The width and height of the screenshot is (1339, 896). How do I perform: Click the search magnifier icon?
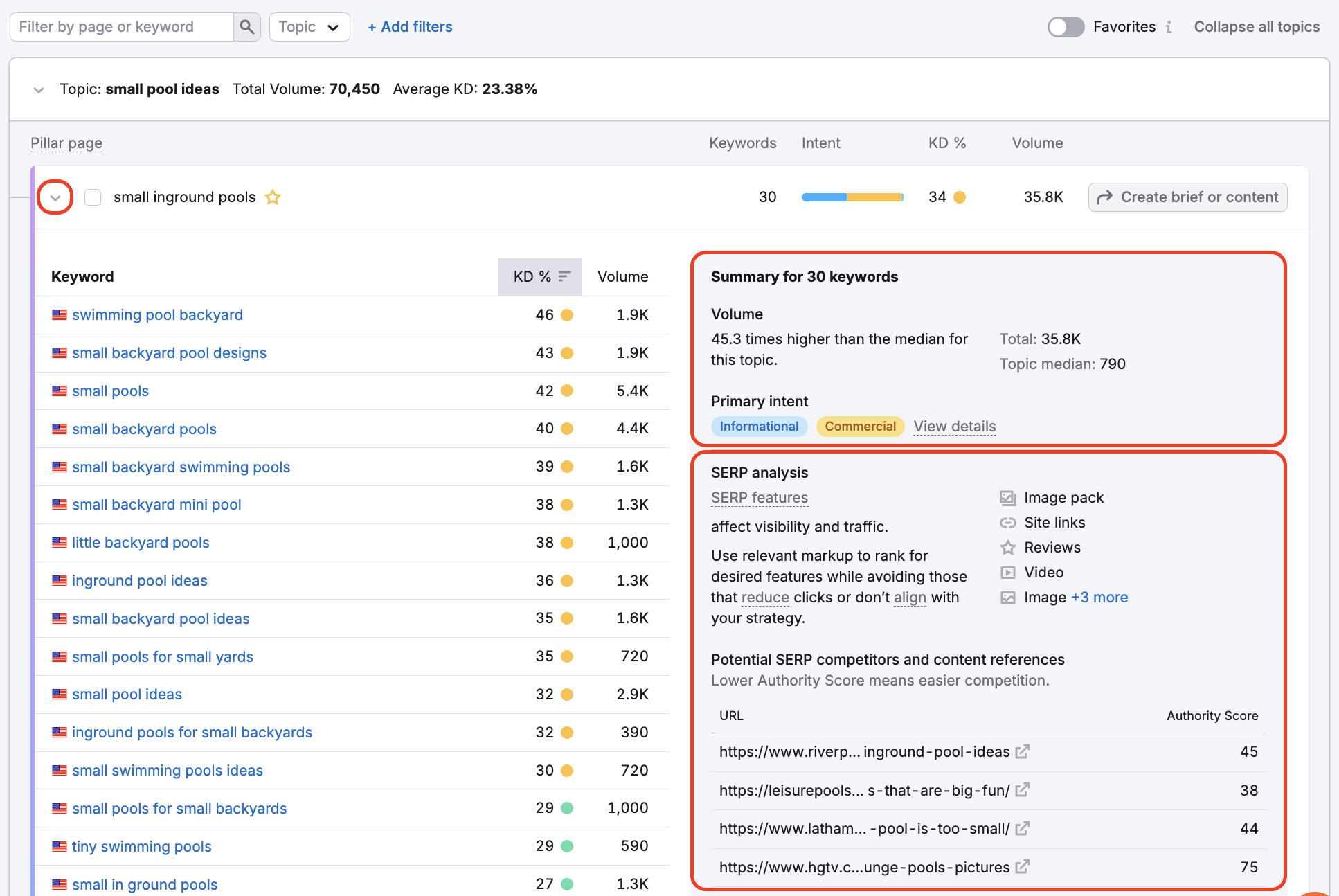pos(246,26)
